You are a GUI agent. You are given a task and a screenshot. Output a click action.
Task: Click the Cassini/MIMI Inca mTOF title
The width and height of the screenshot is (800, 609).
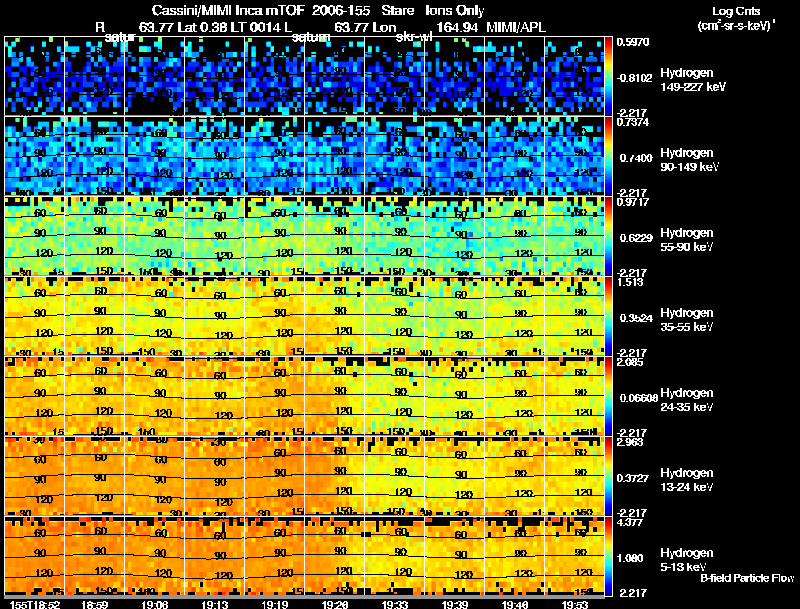[x=228, y=11]
